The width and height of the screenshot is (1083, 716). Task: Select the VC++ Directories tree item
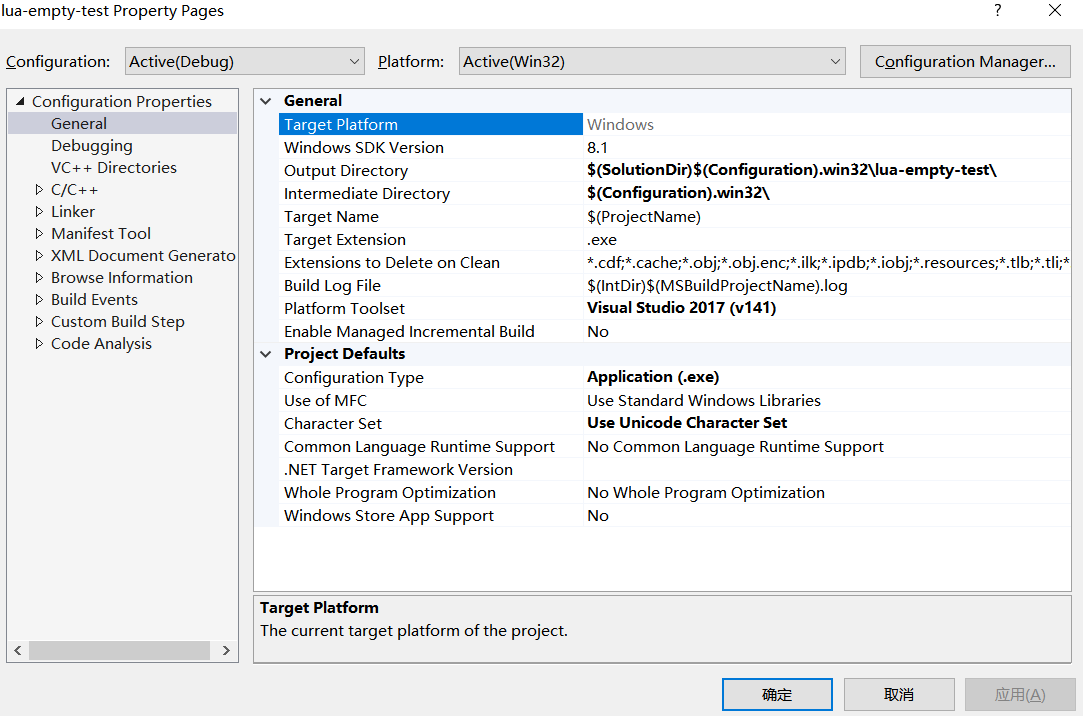[x=114, y=168]
